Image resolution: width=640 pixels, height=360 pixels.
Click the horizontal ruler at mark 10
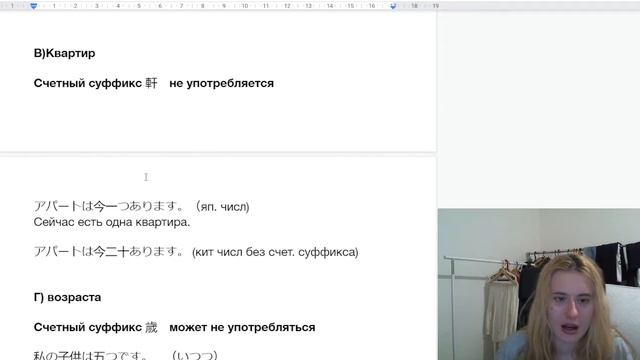pos(245,6)
